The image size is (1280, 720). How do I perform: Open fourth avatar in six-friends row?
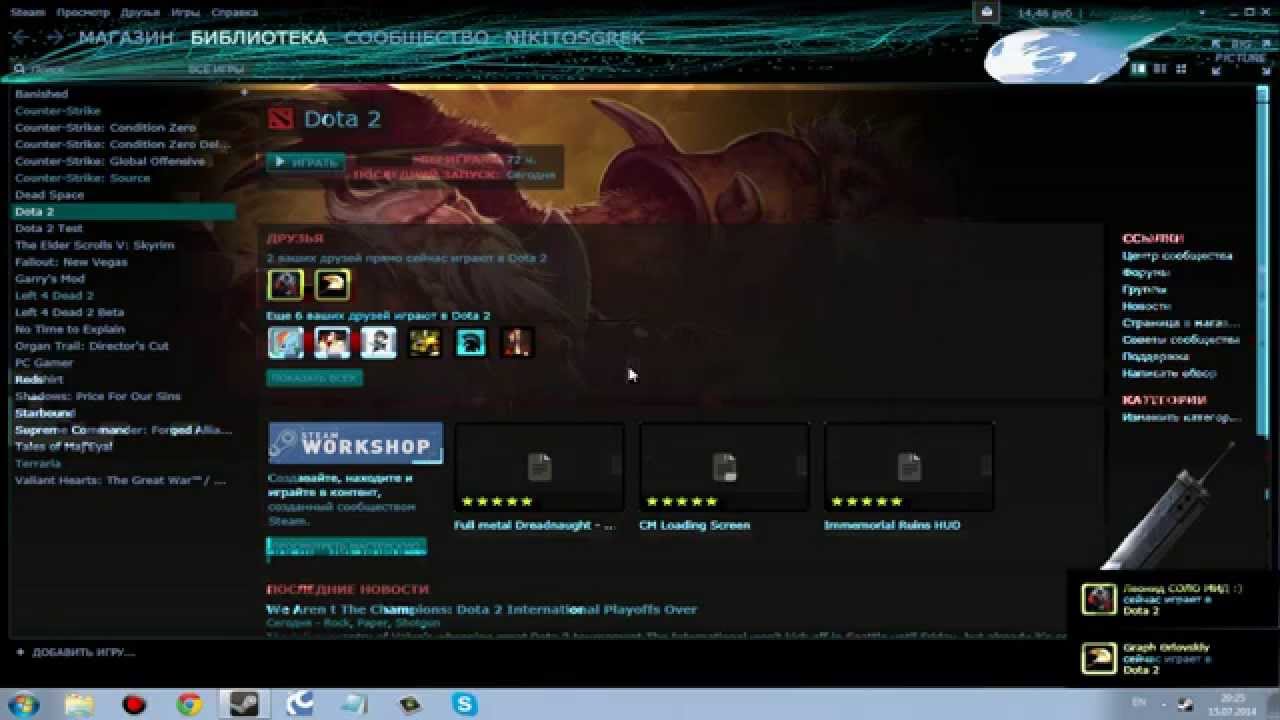425,342
